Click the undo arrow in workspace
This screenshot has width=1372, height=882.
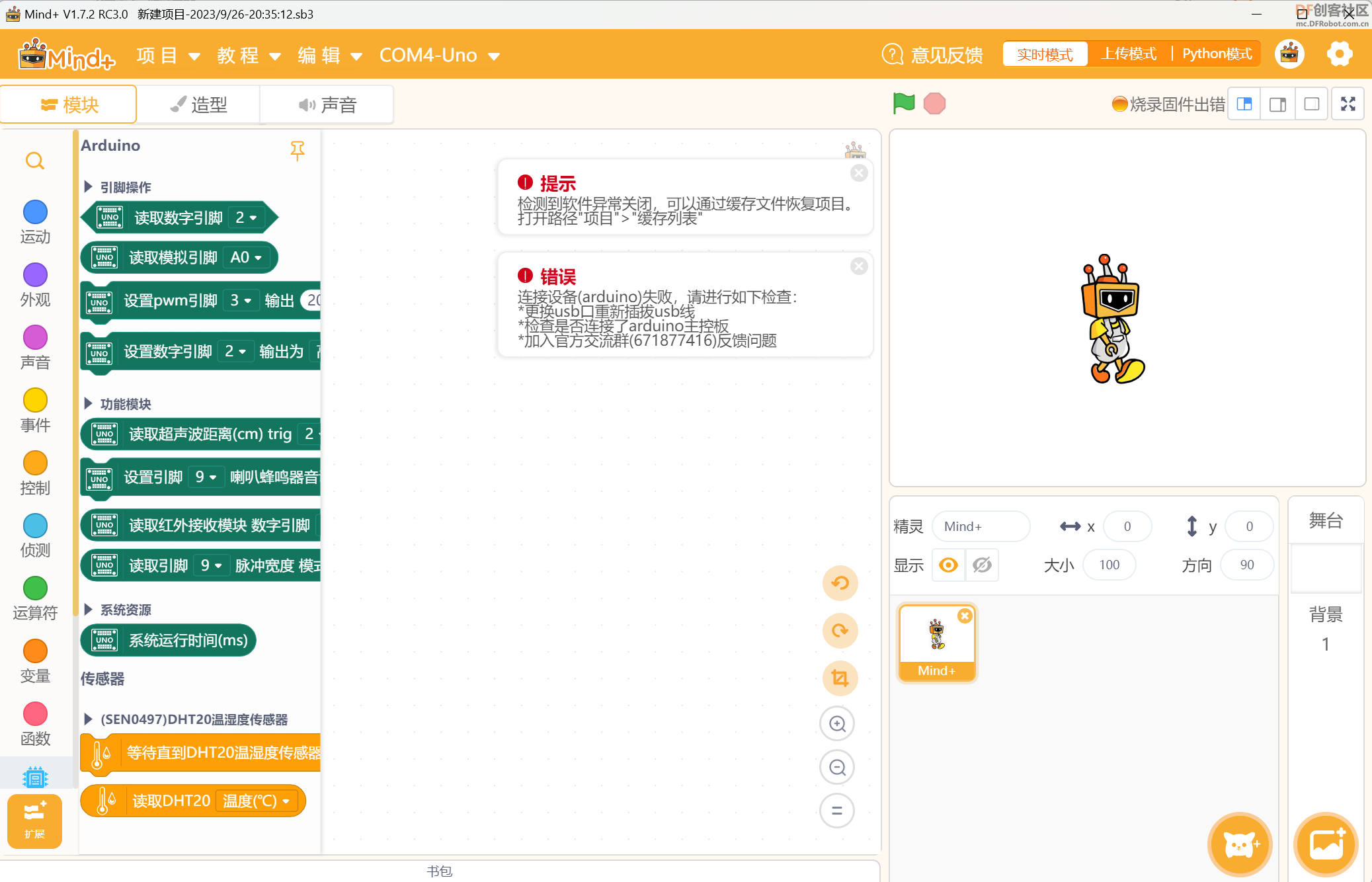840,583
